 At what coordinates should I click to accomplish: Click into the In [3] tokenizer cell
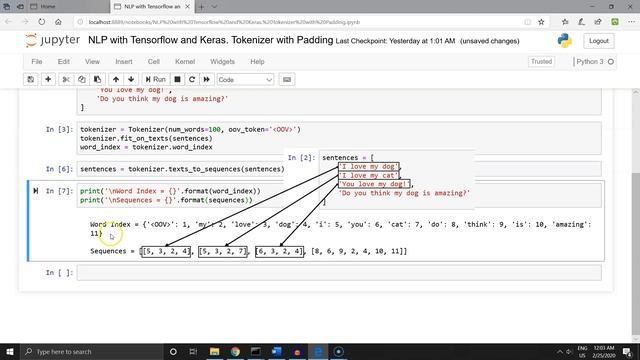click(339, 138)
